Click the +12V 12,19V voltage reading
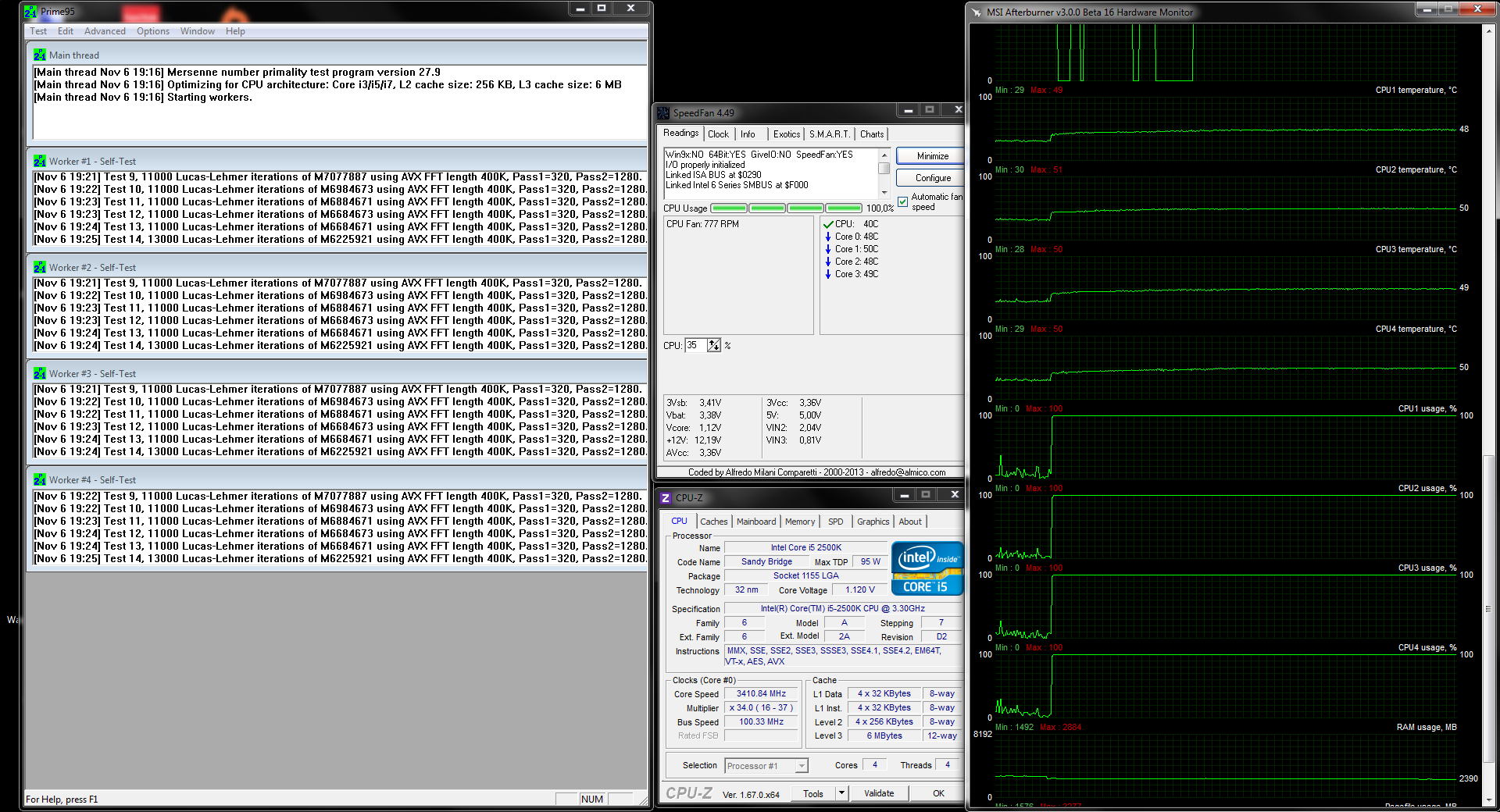The image size is (1500, 812). [x=694, y=440]
